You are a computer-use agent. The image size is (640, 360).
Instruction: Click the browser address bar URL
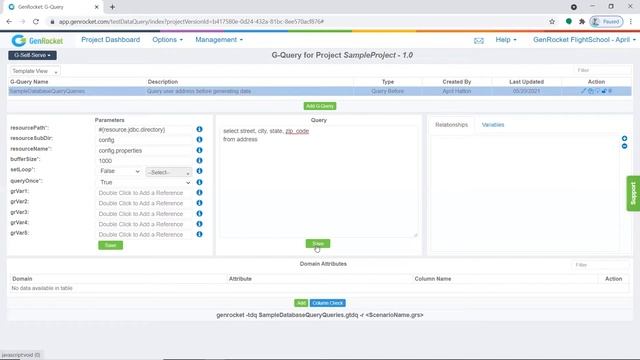[x=191, y=22]
